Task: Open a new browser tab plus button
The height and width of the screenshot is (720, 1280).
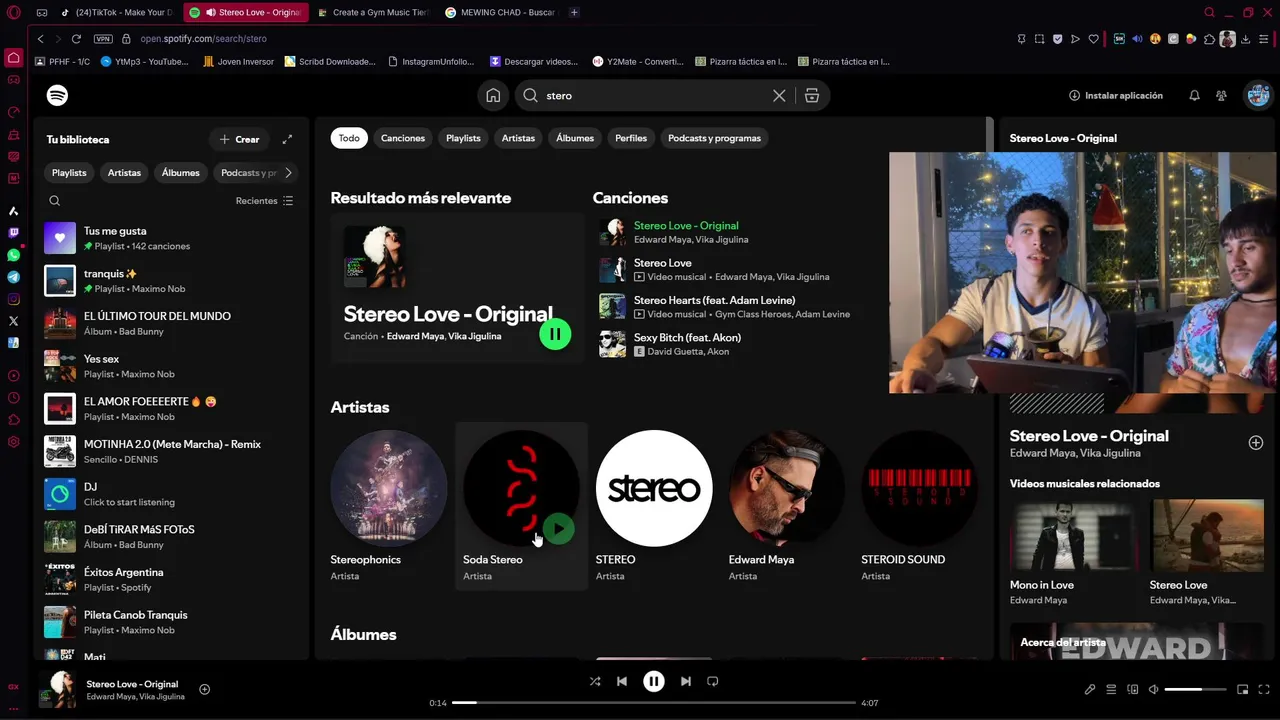Action: (574, 13)
